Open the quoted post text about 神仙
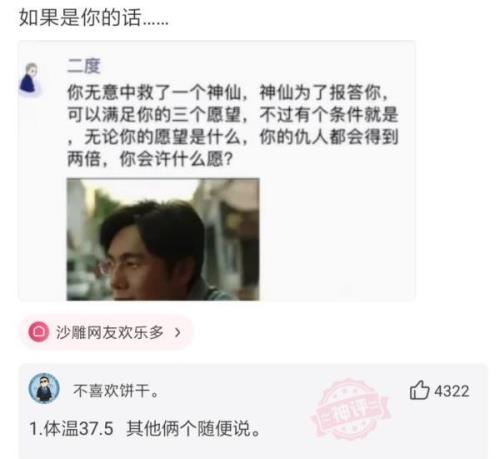The width and height of the screenshot is (500, 459). [x=233, y=125]
